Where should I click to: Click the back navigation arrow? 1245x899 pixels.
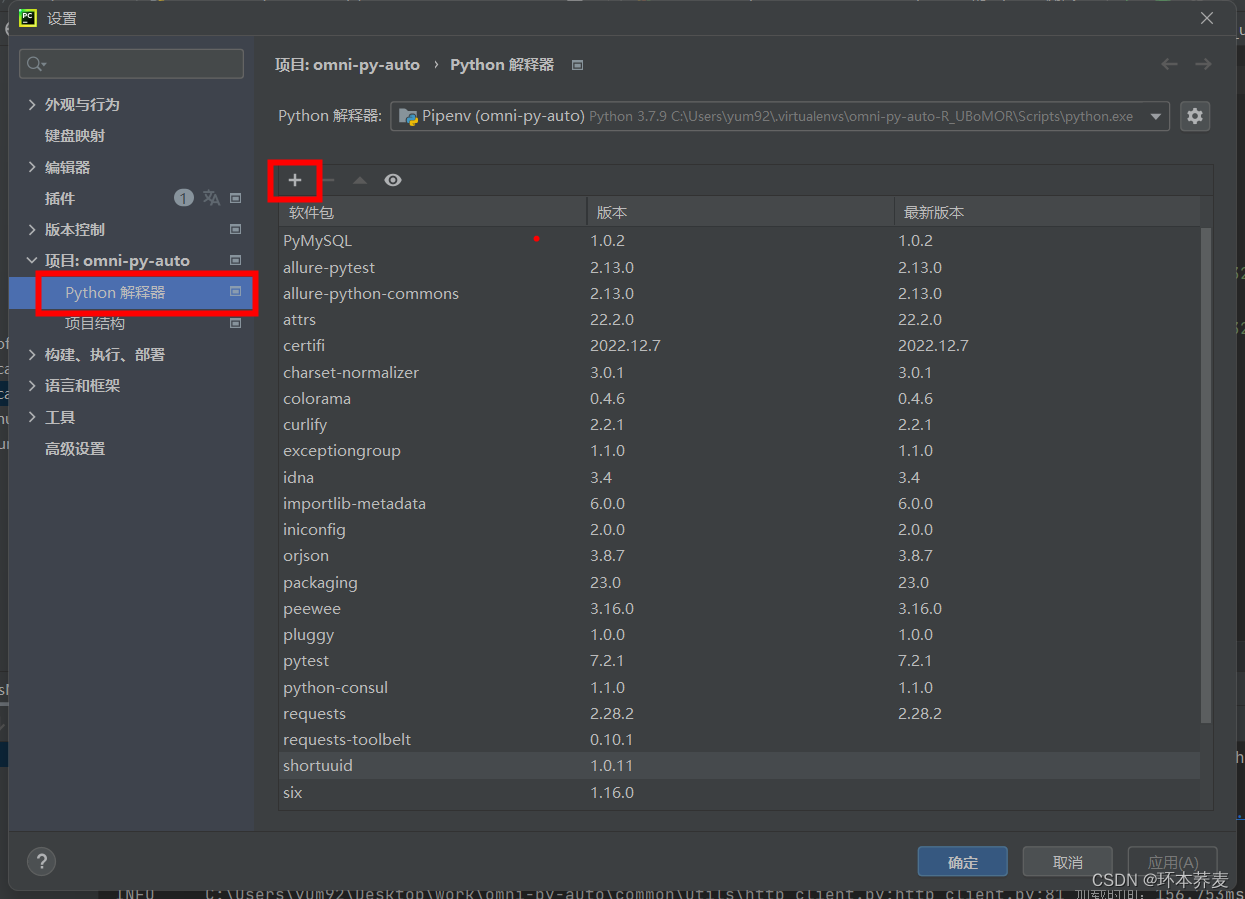[1169, 64]
